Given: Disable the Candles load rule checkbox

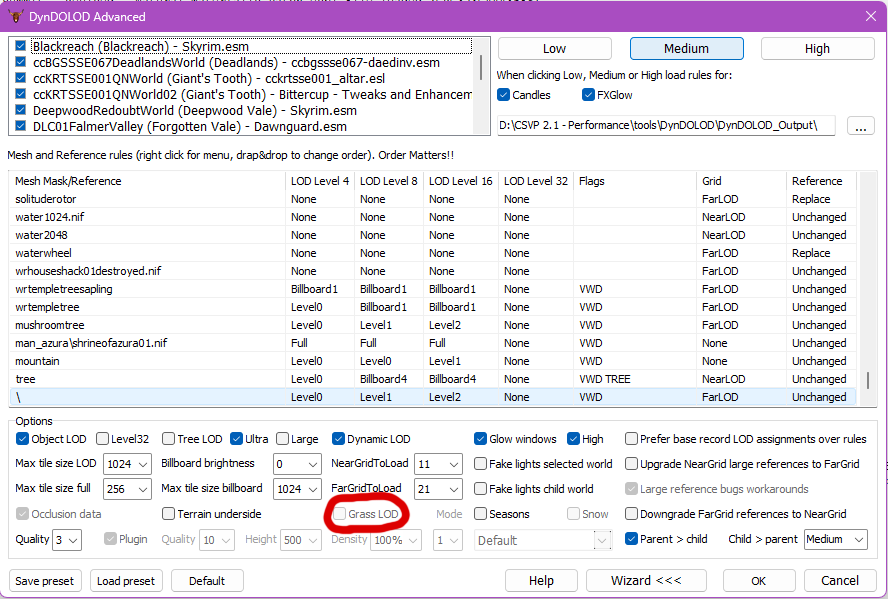Looking at the screenshot, I should [x=504, y=95].
